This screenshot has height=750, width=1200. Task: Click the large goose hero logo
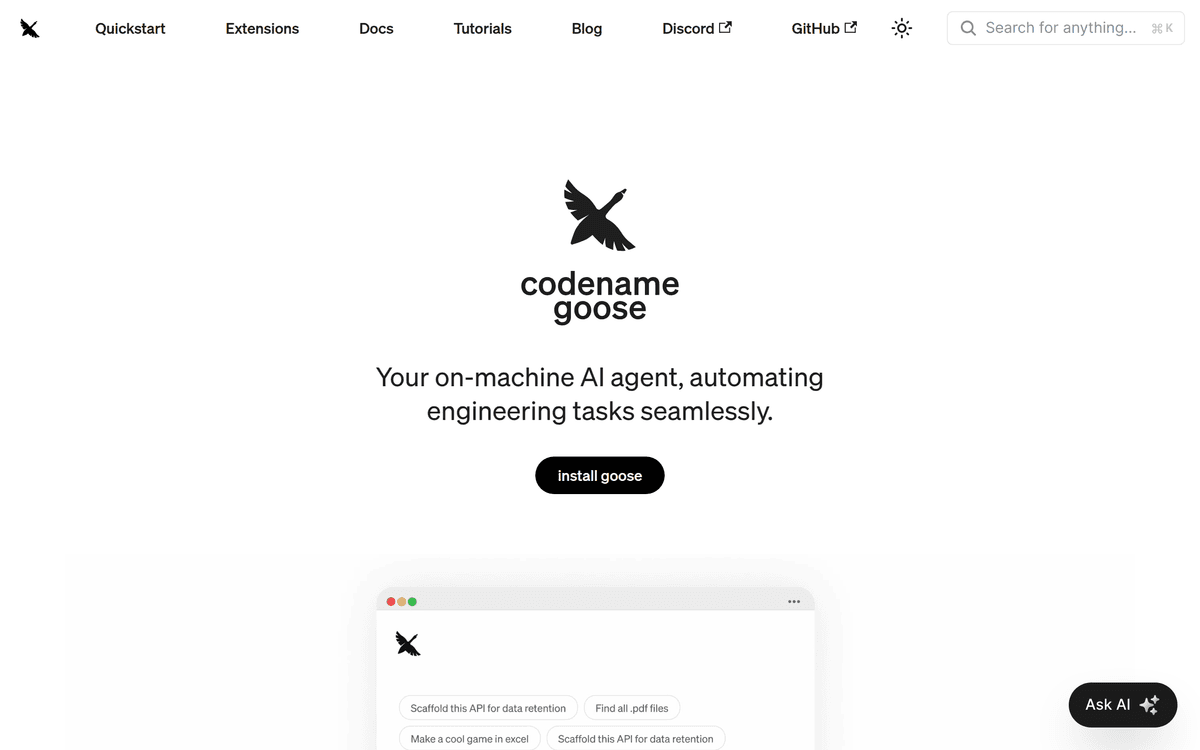coord(599,215)
